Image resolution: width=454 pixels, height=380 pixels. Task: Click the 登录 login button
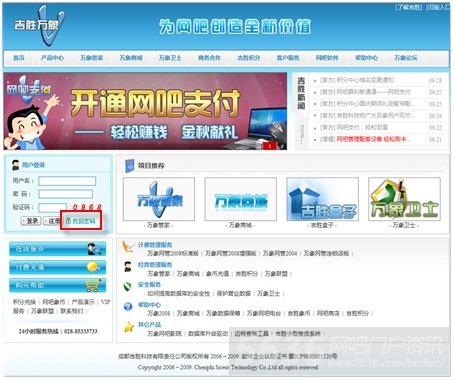pos(31,221)
